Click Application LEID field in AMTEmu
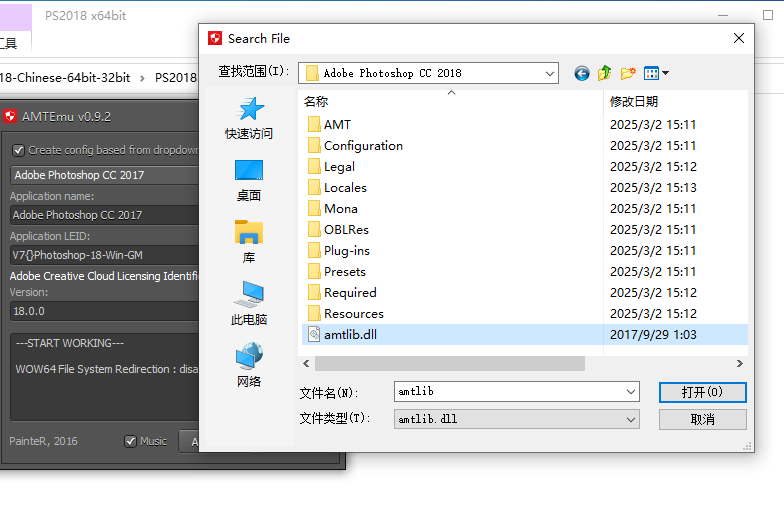 point(104,255)
